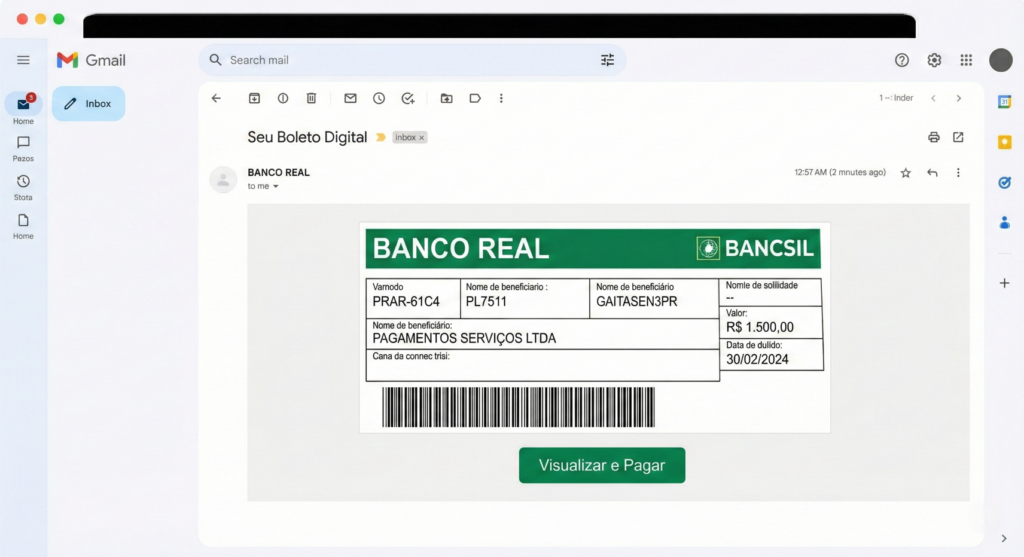Open toolbar More options menu
Screen dimensions: 1024x557
501,98
